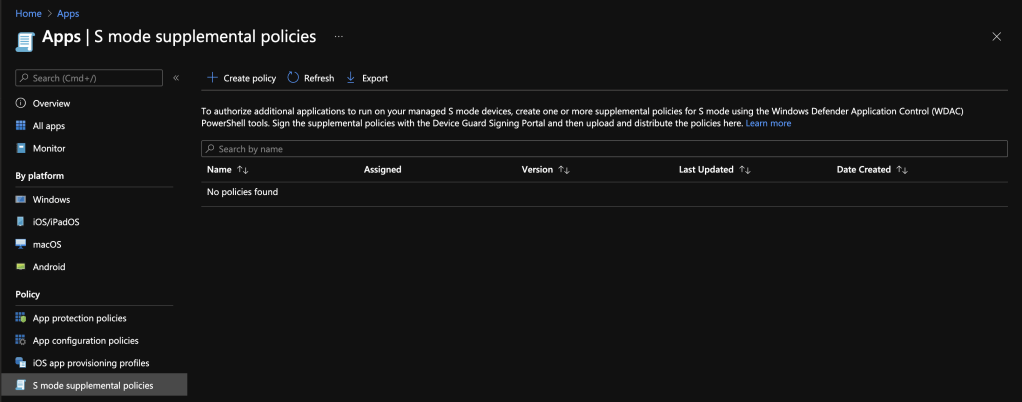Click the App protection policies icon
The height and width of the screenshot is (402, 1022).
pos(21,318)
